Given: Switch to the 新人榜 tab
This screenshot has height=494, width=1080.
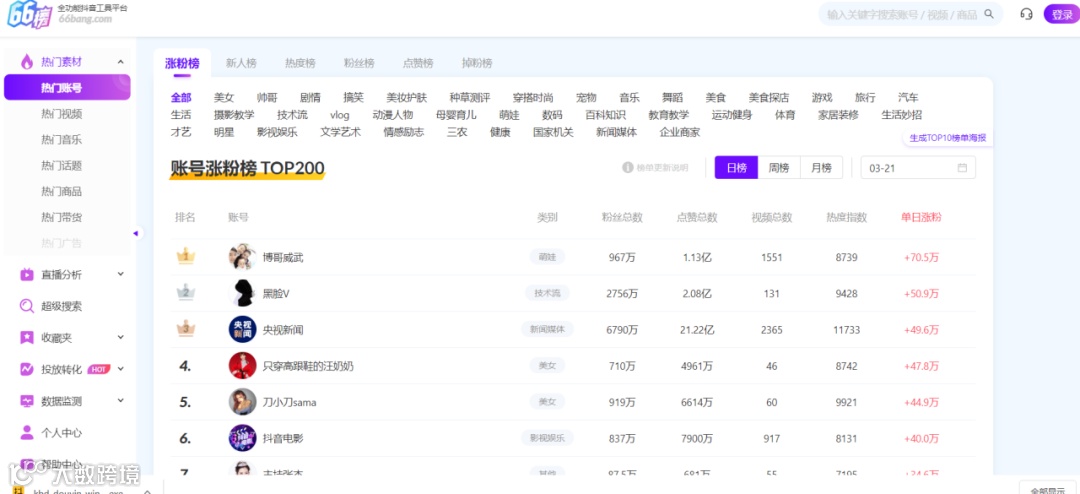Looking at the screenshot, I should pyautogui.click(x=241, y=63).
